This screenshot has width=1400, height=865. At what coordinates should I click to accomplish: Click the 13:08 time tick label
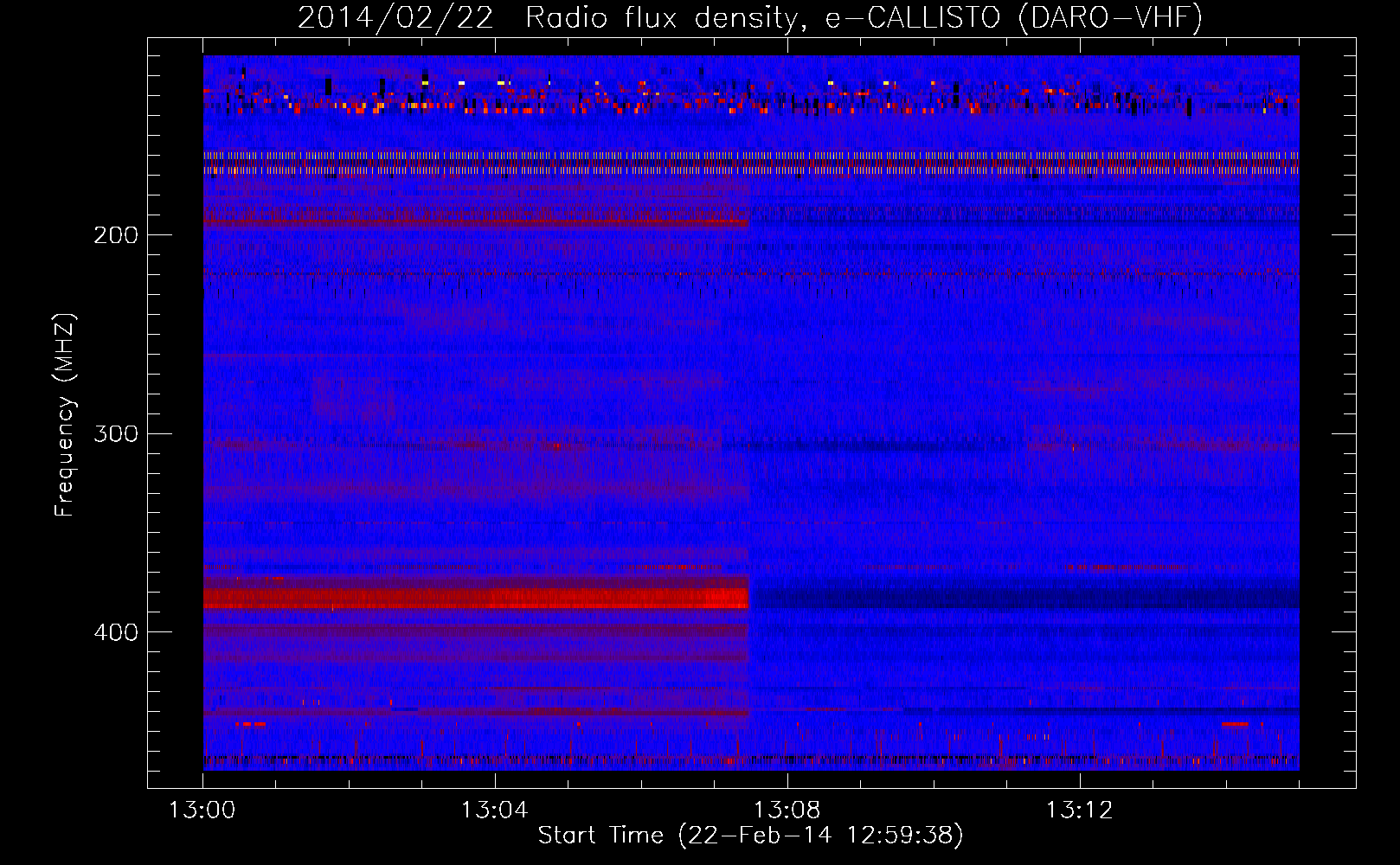(x=787, y=811)
